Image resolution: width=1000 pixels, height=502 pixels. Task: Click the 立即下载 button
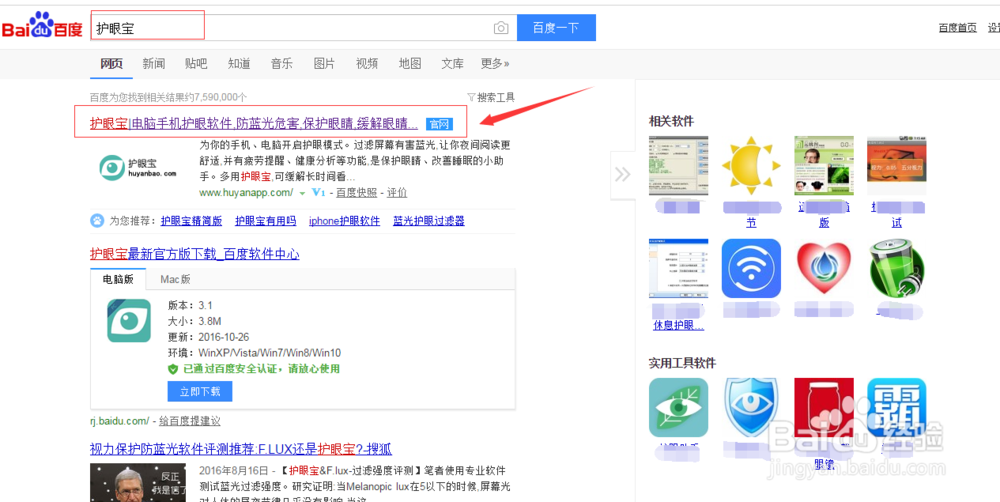[200, 392]
